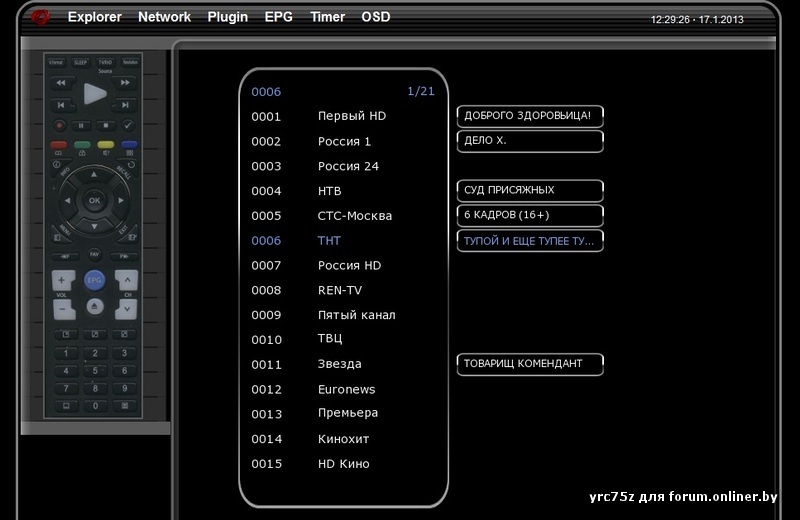This screenshot has height=520, width=800.
Task: Open the EPG menu in top bar
Action: [279, 17]
